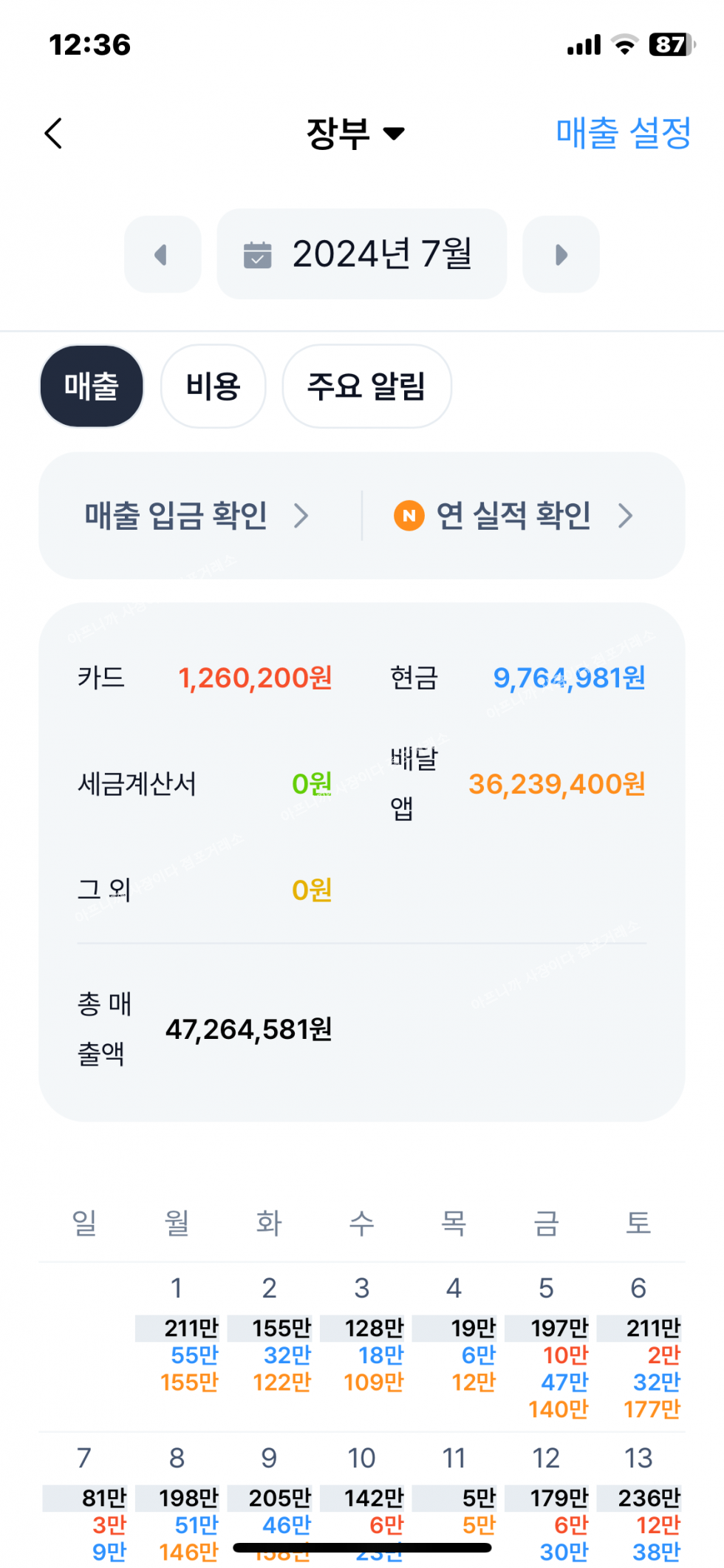
Task: Open the 2024년 7월 date selector
Action: pyautogui.click(x=361, y=254)
